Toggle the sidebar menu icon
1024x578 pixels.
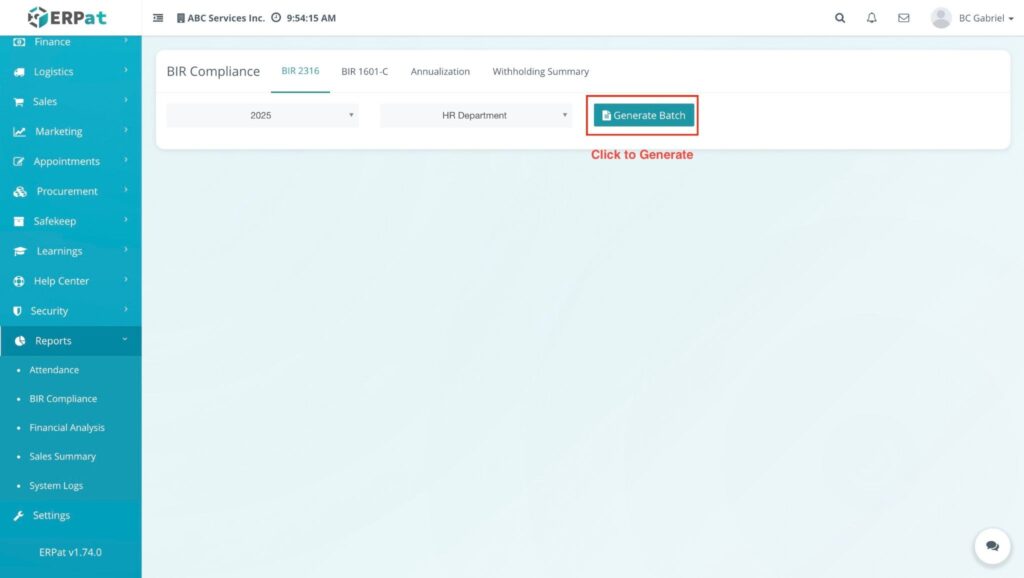[x=158, y=18]
